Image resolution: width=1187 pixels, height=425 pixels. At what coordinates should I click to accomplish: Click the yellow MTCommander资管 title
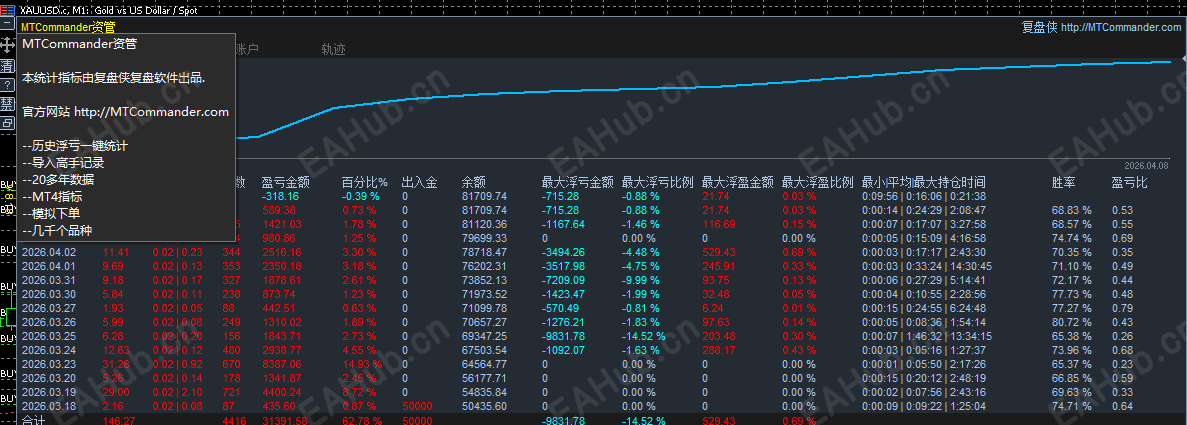point(68,27)
